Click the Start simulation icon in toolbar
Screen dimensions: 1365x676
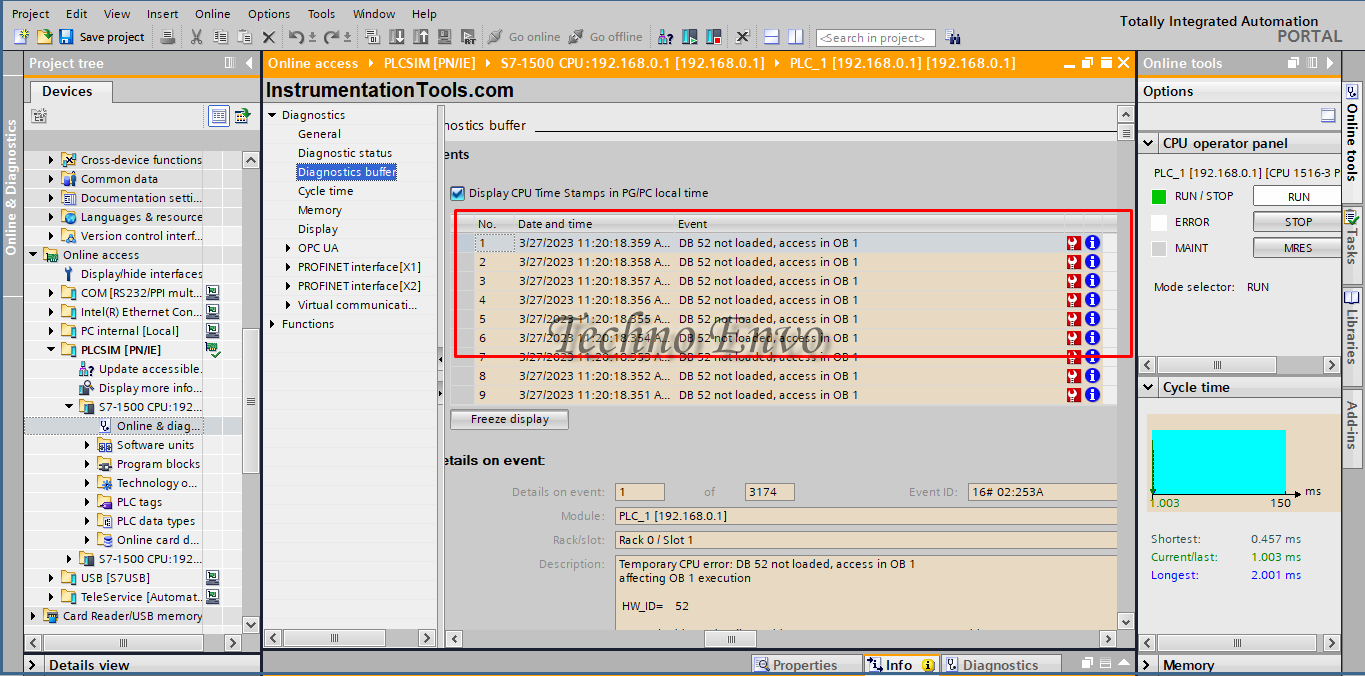click(x=690, y=37)
